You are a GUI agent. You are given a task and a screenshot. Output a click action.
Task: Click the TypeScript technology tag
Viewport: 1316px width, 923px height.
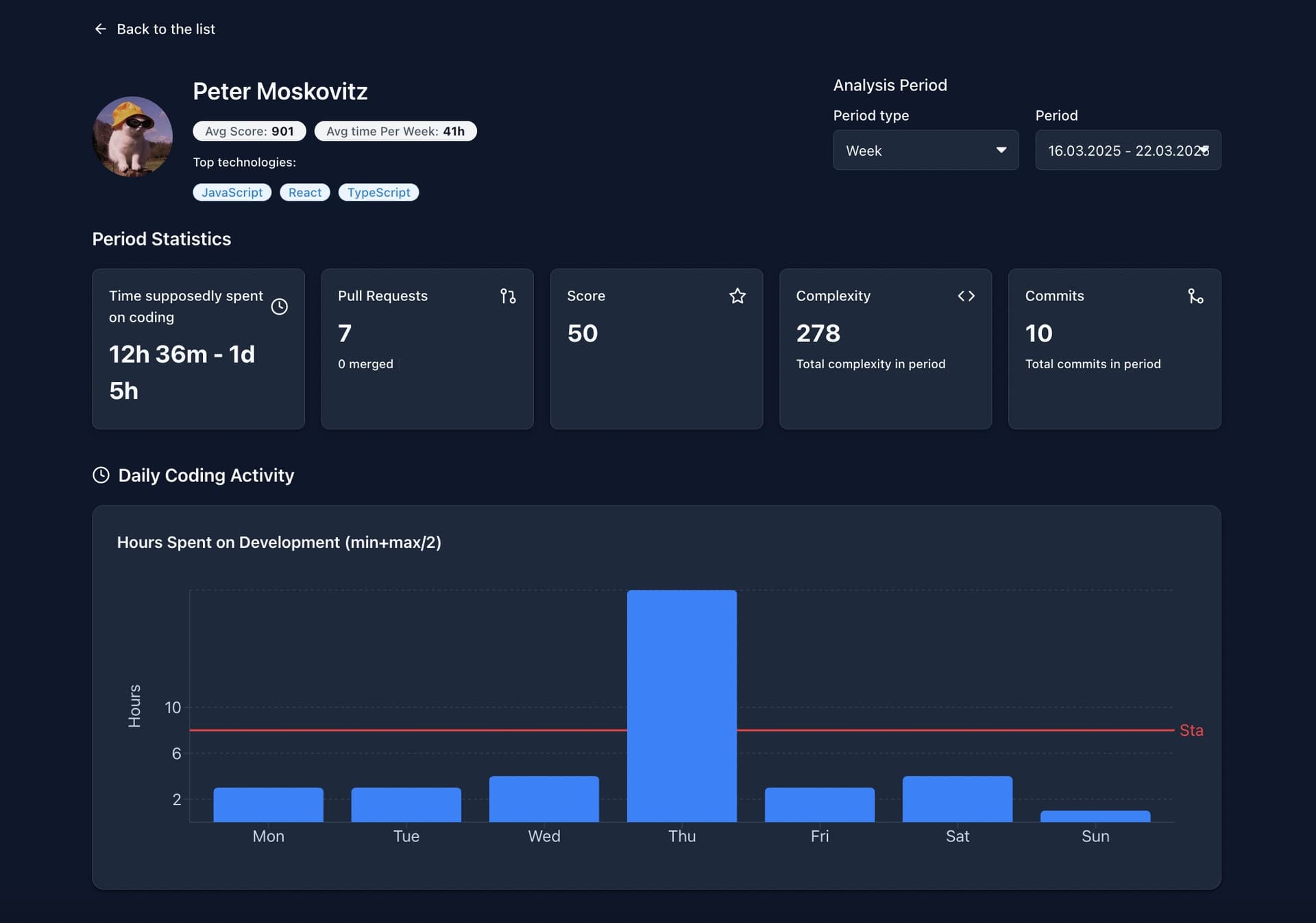[x=378, y=193]
